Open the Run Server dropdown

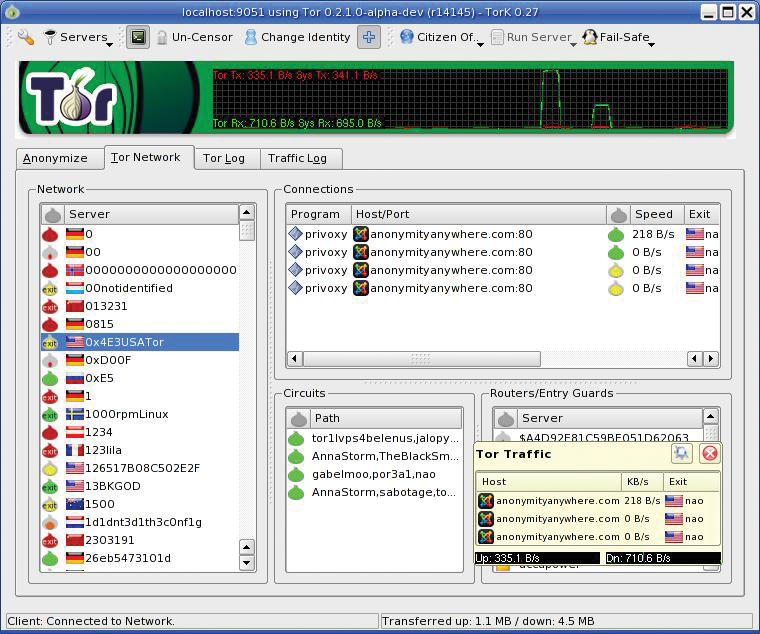coord(534,37)
